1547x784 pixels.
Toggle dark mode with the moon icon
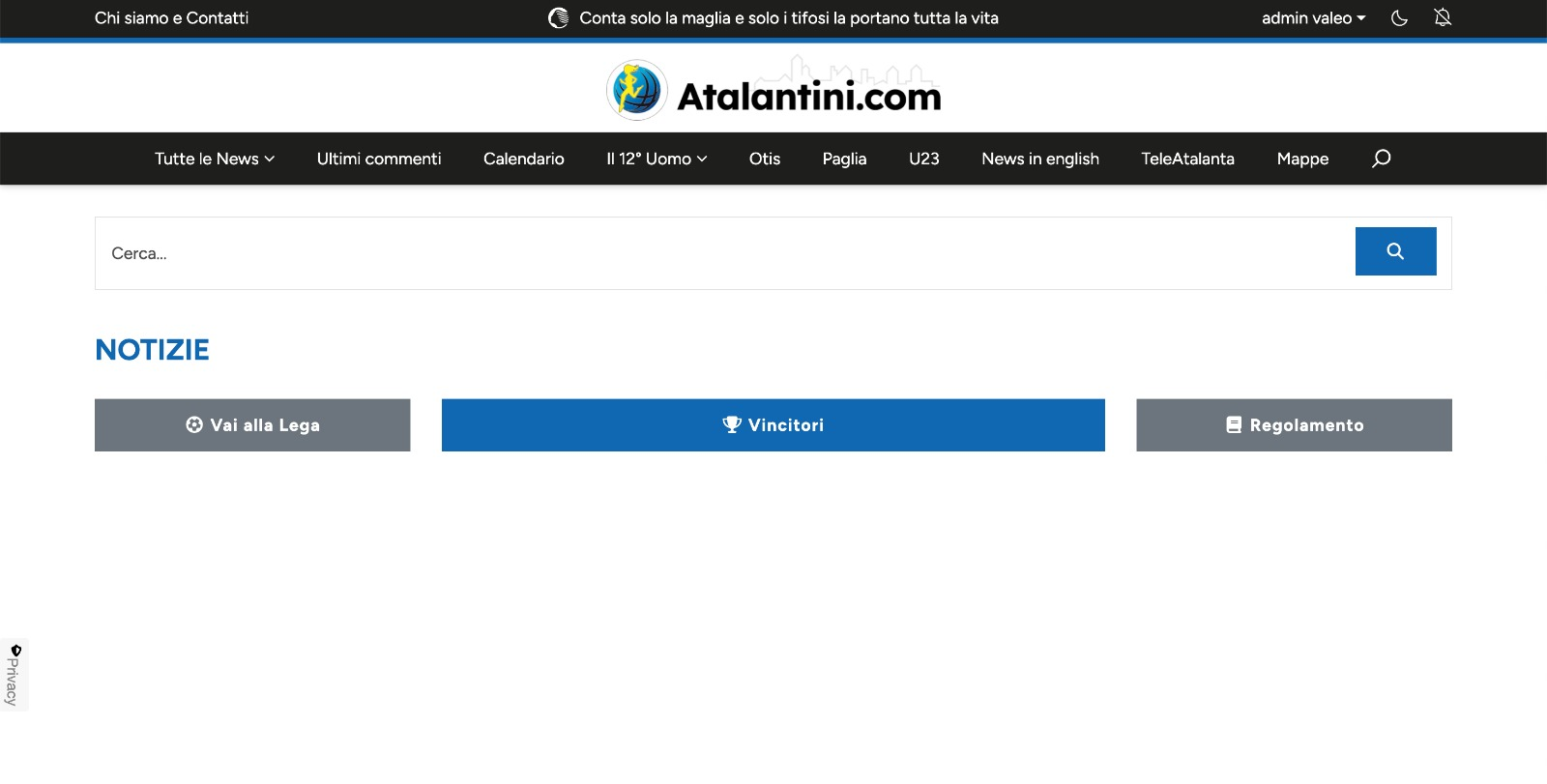point(1399,18)
